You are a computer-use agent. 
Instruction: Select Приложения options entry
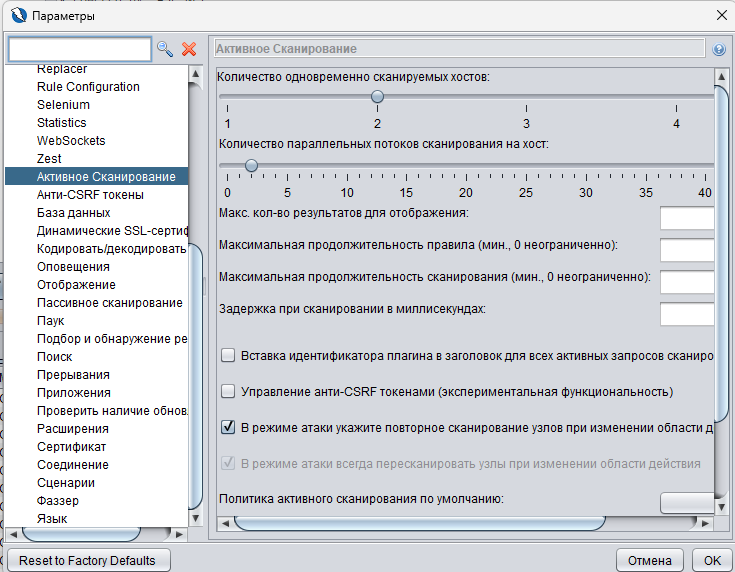[x=74, y=393]
